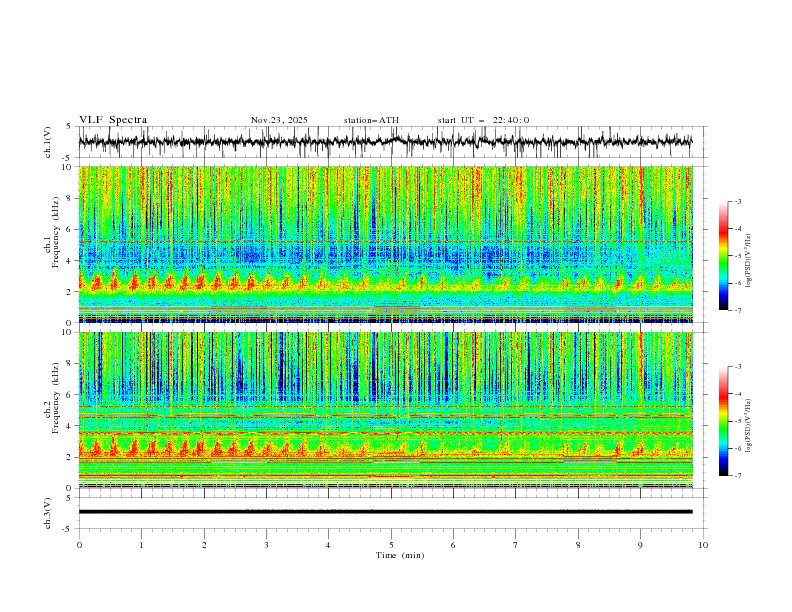The width and height of the screenshot is (792, 612).
Task: Click the 'start UT = 22:40:0' text
Action: point(483,120)
